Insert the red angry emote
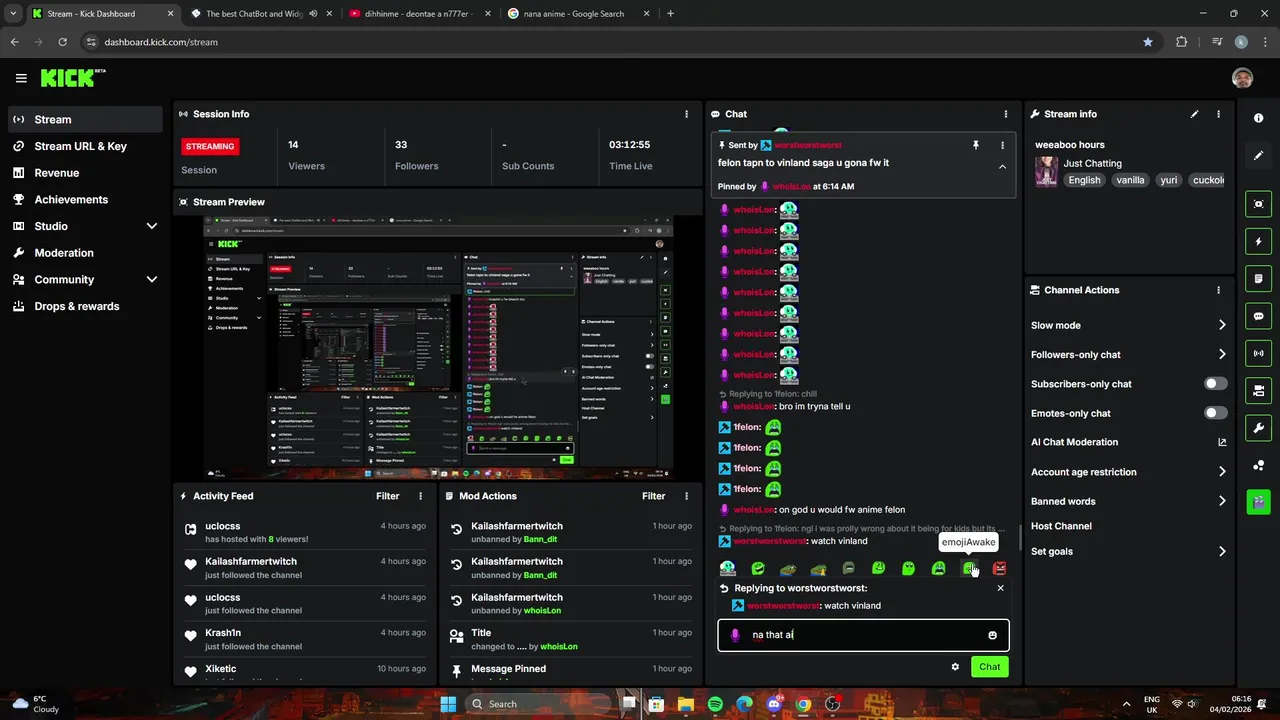This screenshot has height=720, width=1280. [x=999, y=569]
